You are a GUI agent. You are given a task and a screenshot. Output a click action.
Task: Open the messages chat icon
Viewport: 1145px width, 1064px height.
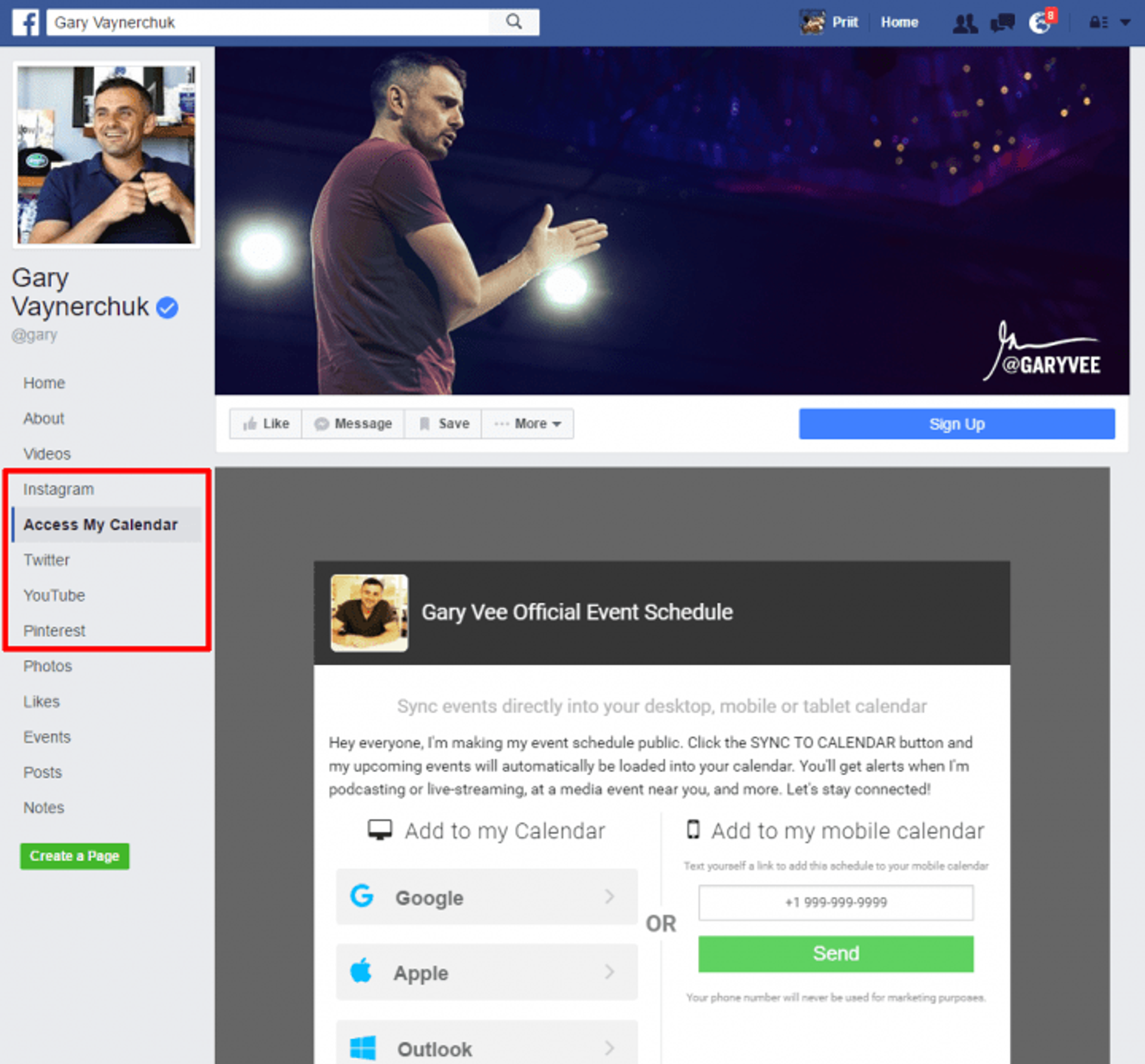1002,23
